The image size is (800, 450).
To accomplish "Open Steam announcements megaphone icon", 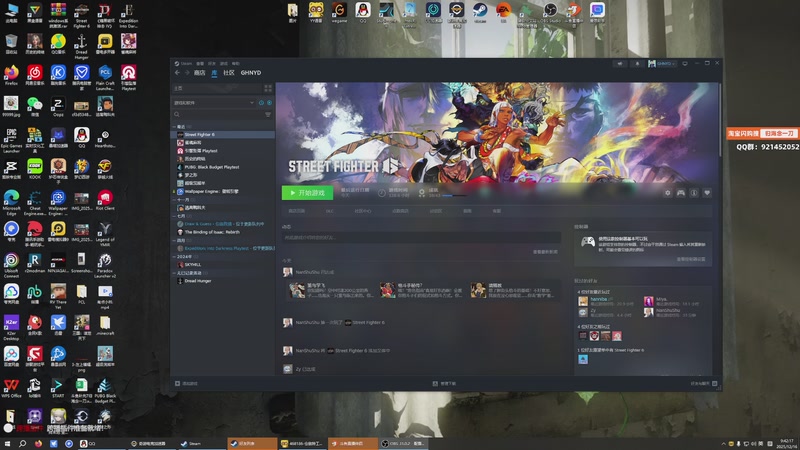I will pos(620,64).
